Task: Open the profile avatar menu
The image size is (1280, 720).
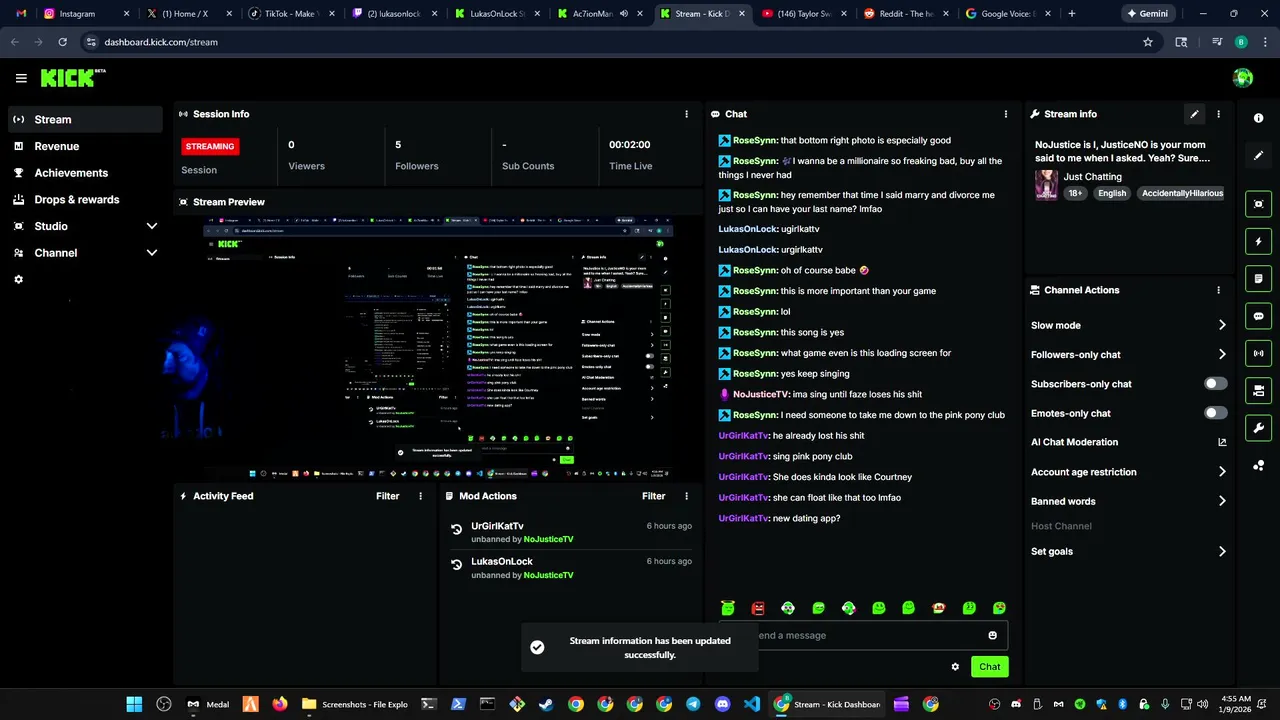Action: click(1243, 78)
